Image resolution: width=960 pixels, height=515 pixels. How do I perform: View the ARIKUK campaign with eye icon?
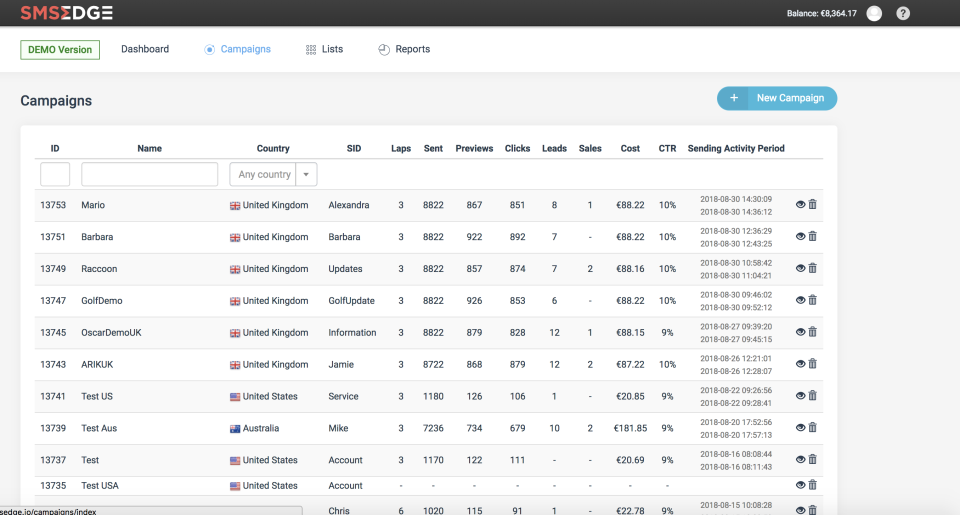(x=800, y=364)
